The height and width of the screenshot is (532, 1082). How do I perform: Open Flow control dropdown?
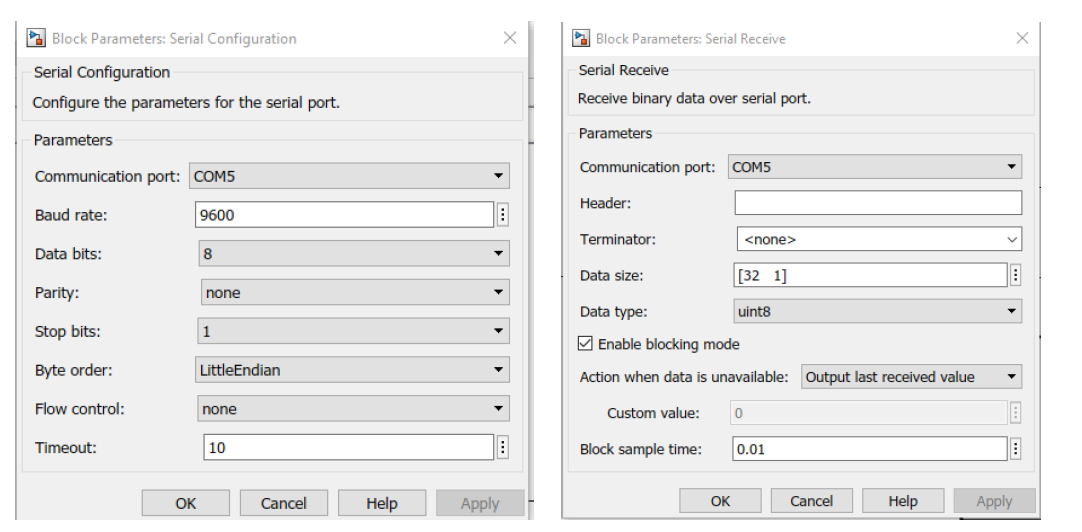click(353, 409)
